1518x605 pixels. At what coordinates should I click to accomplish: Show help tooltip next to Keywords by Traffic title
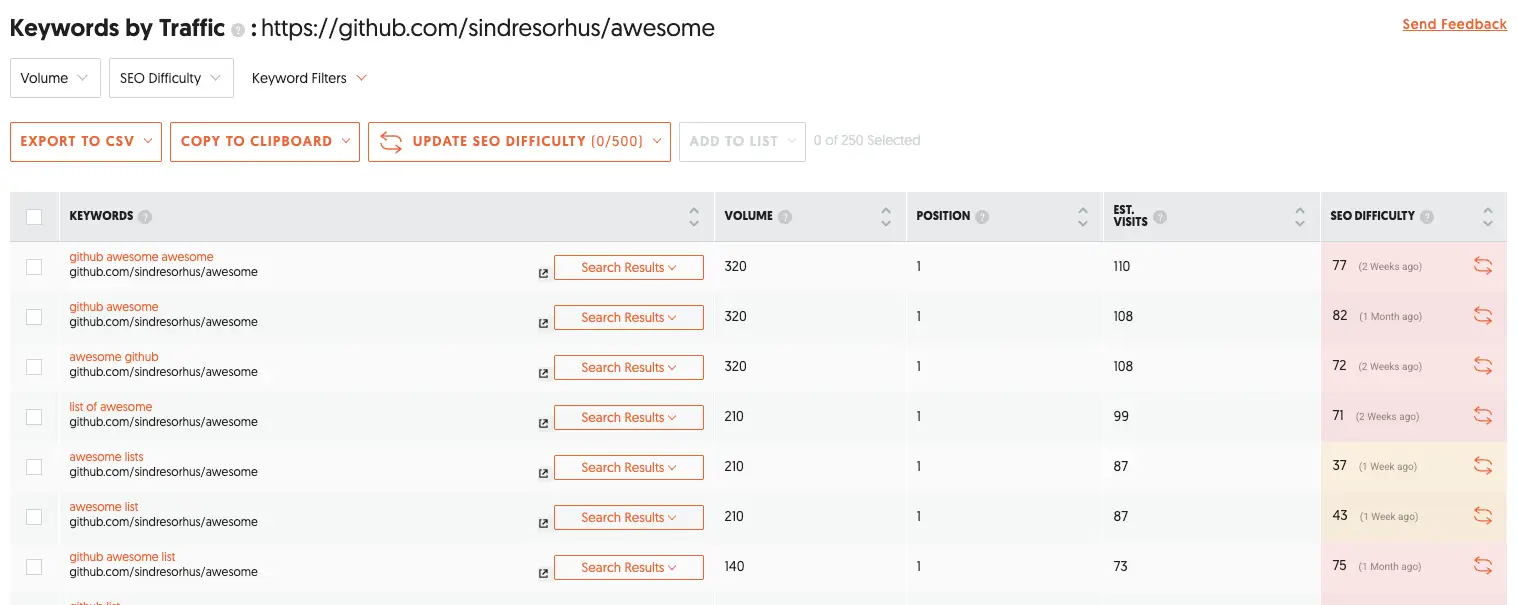pyautogui.click(x=237, y=30)
